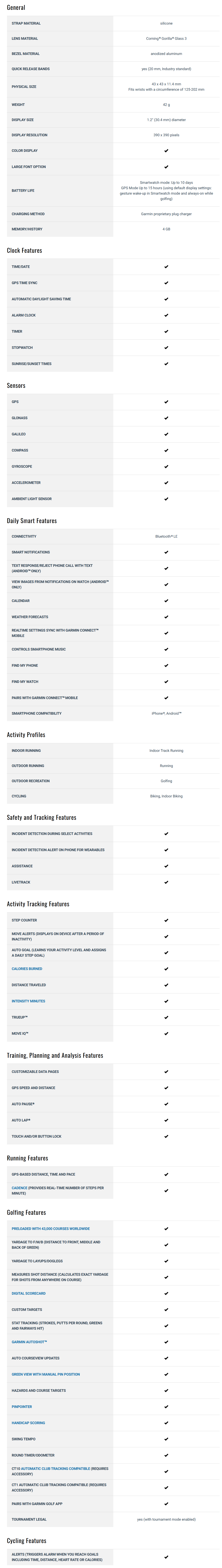Open the PinPointer link
The image size is (222, 1568).
(22, 1407)
